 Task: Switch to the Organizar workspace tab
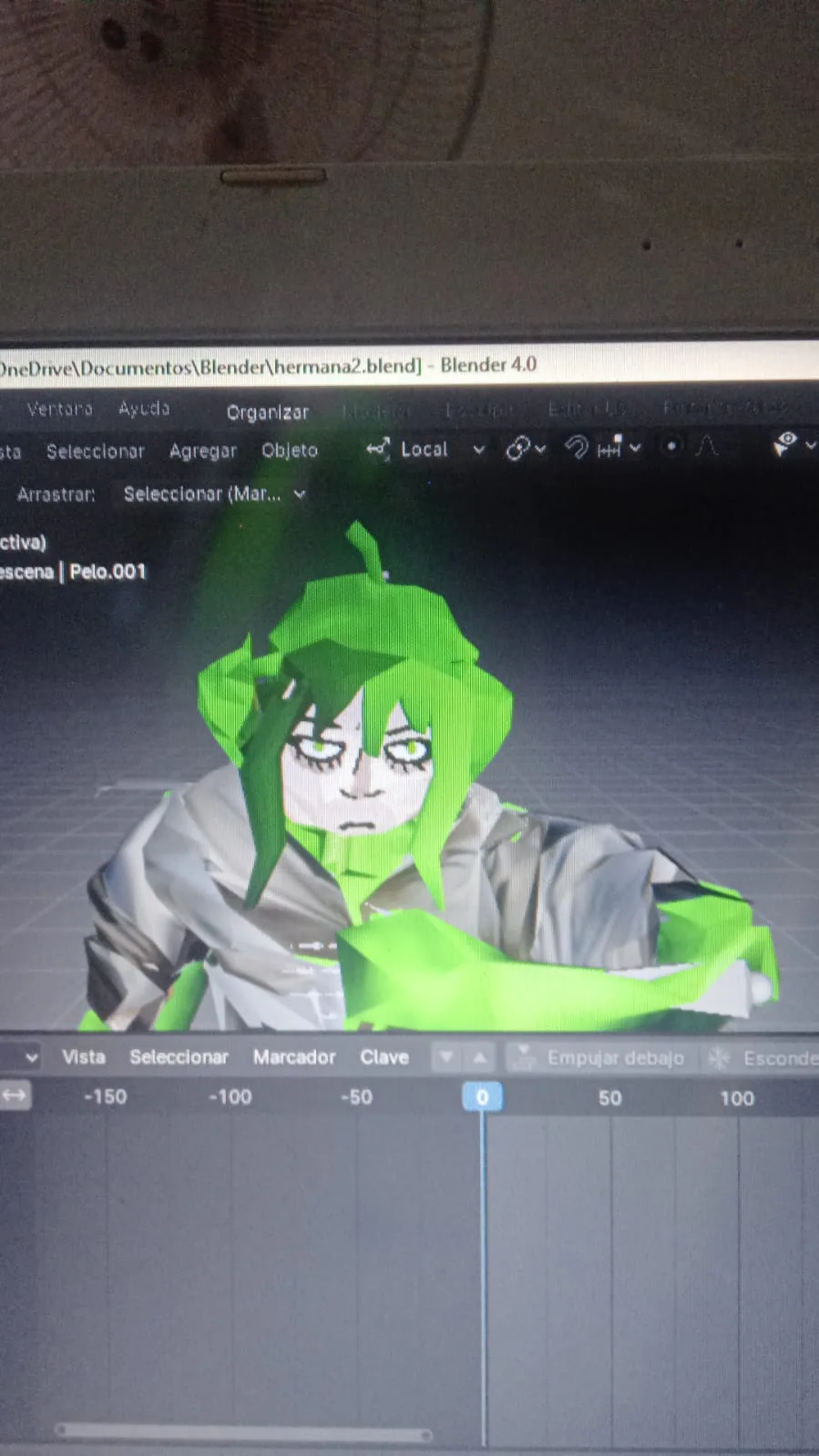[x=268, y=412]
